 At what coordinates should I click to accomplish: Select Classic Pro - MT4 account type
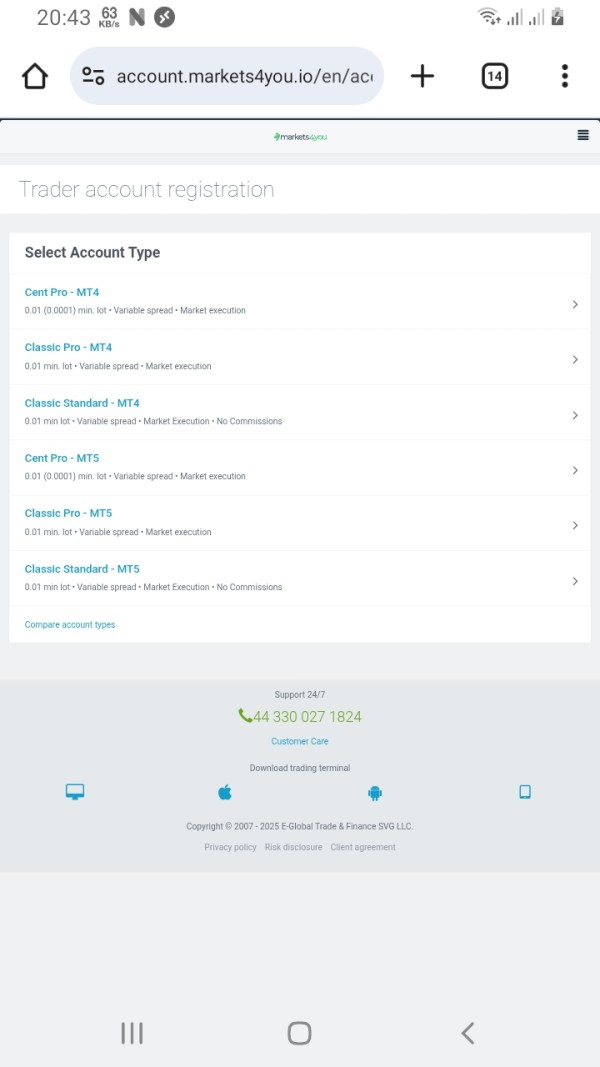[x=299, y=357]
